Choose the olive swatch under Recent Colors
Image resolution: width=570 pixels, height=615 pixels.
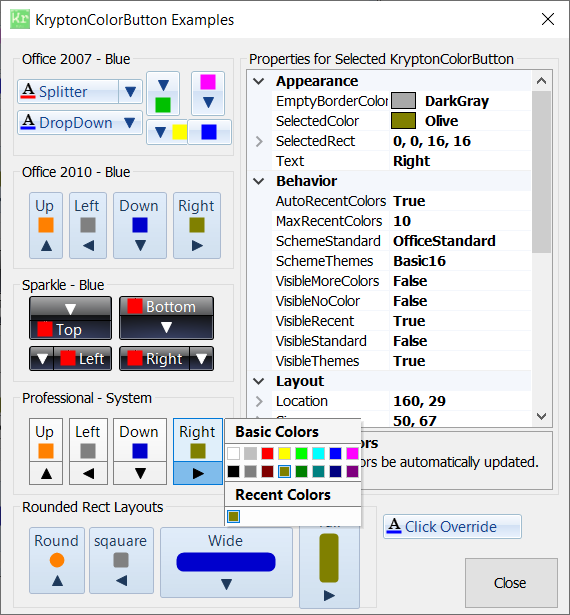[x=233, y=517]
